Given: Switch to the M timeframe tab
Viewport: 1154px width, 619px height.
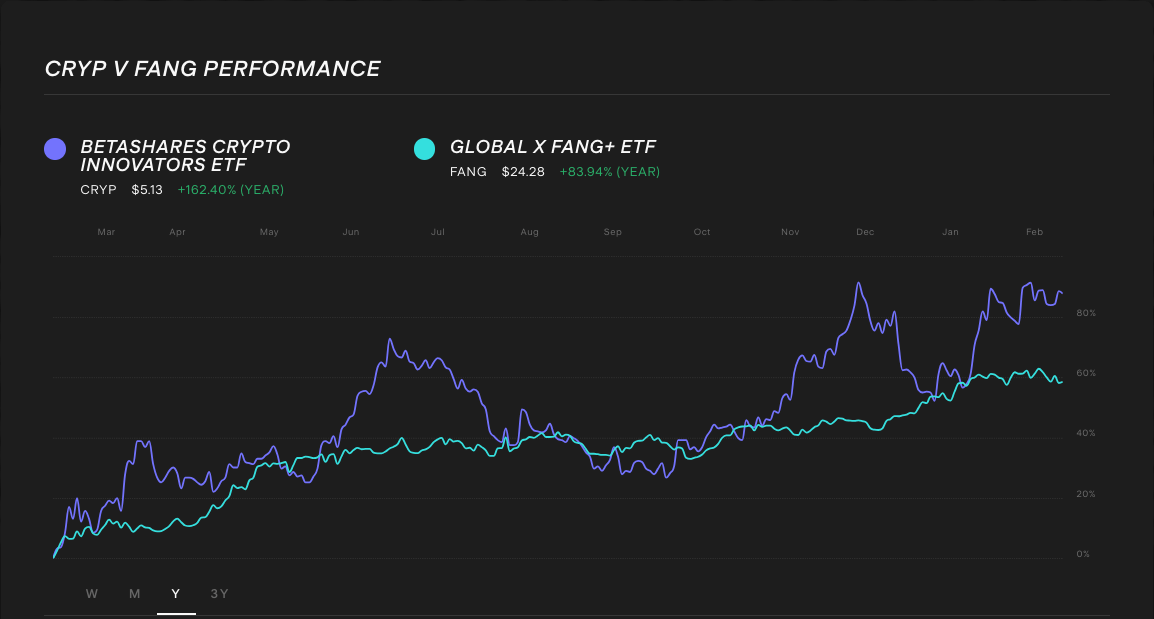Looking at the screenshot, I should tap(134, 593).
